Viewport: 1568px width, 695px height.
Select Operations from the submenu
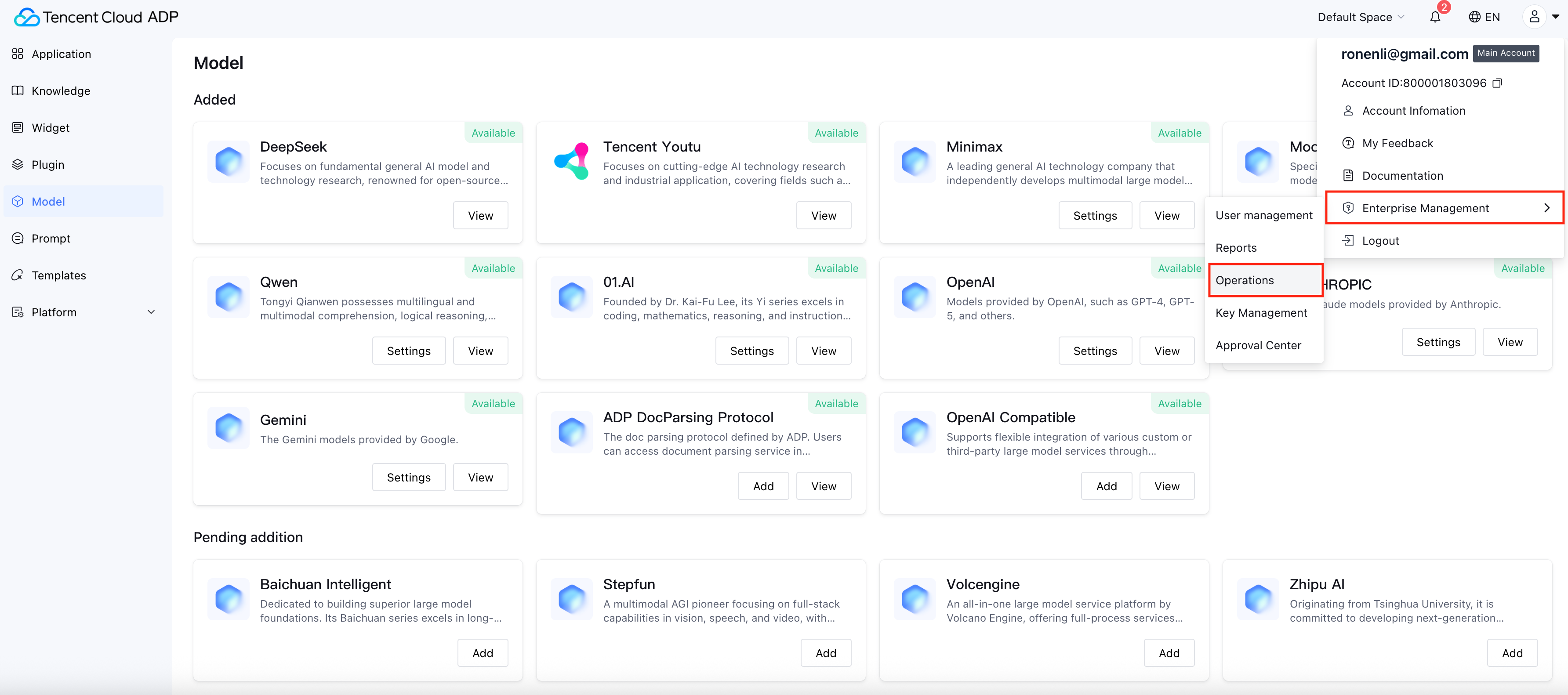pos(1244,280)
